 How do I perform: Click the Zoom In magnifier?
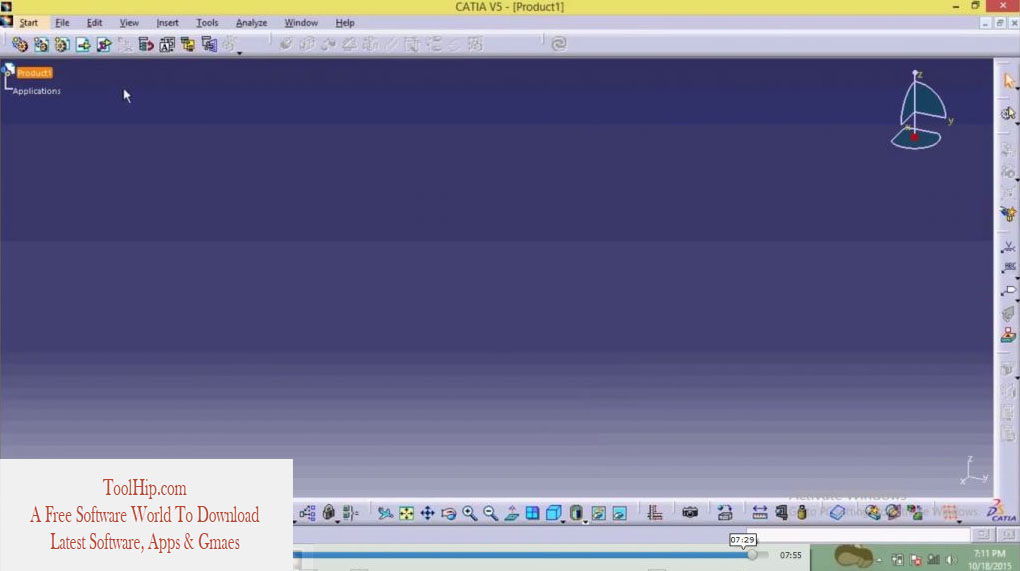point(470,513)
